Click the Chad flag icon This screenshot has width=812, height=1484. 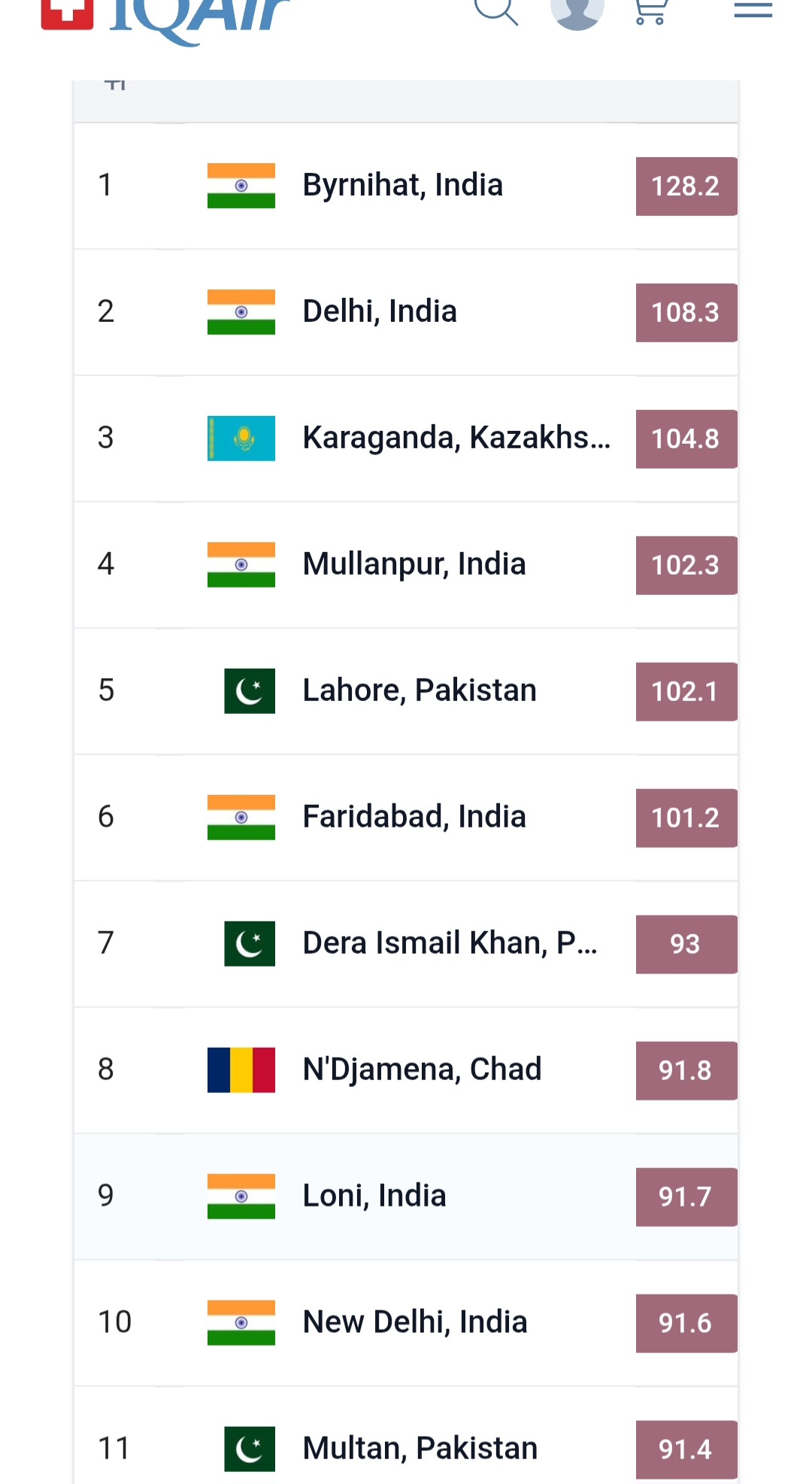(241, 1070)
